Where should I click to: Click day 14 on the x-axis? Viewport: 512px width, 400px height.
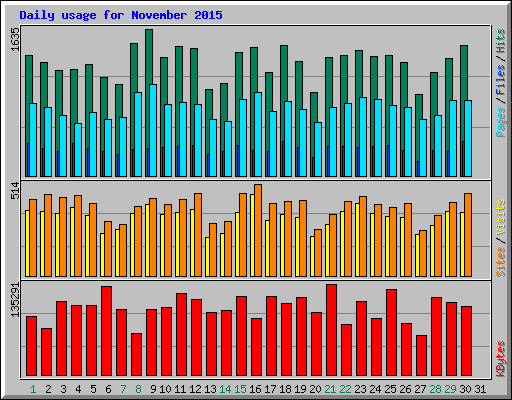coord(225,389)
